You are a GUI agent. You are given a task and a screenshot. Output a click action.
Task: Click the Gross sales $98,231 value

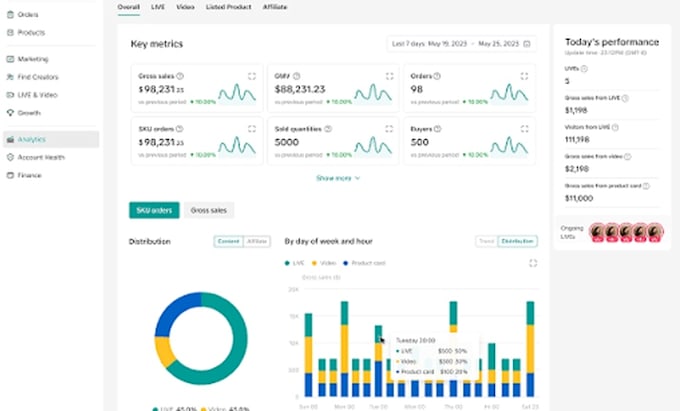tap(161, 89)
